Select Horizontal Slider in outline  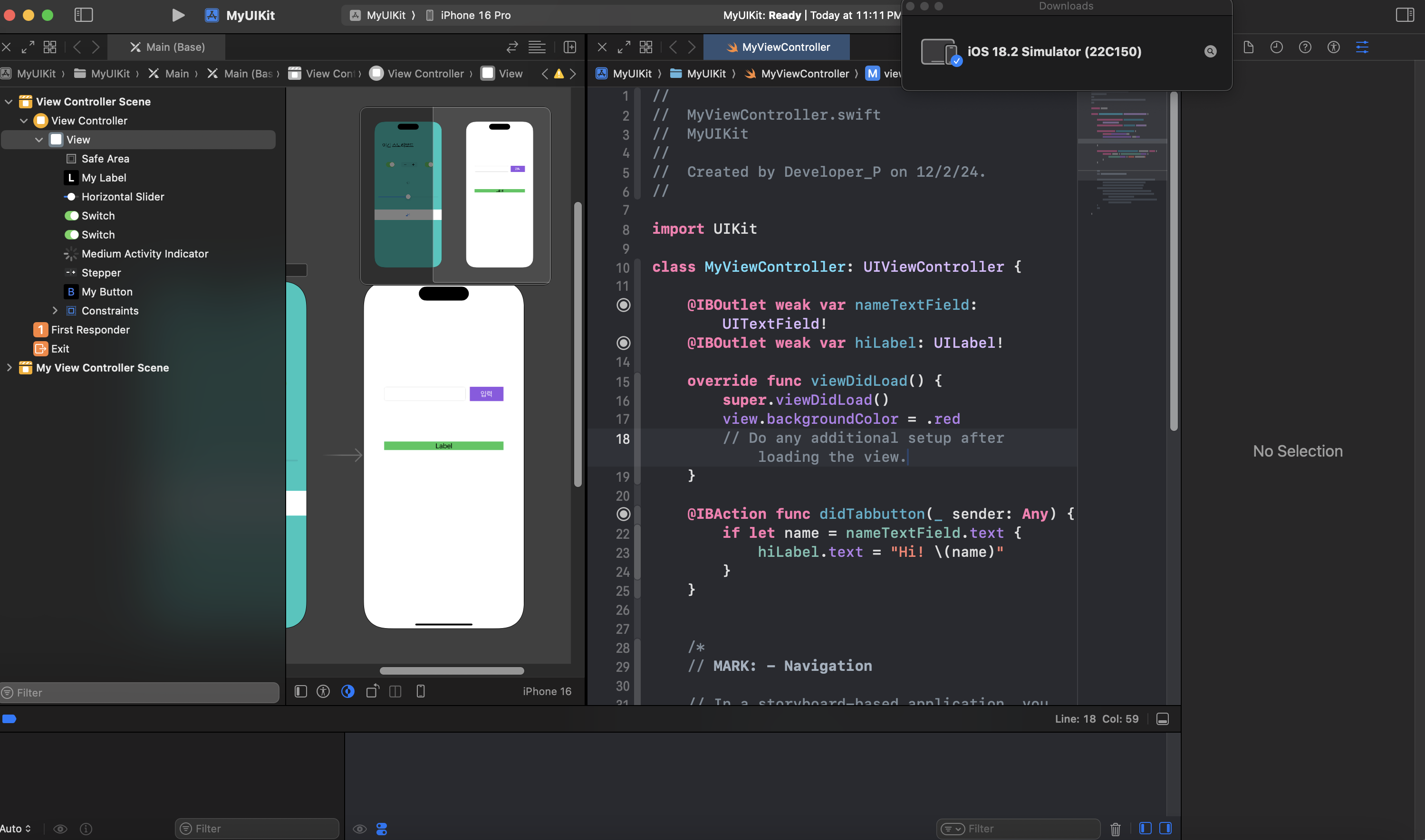point(122,197)
